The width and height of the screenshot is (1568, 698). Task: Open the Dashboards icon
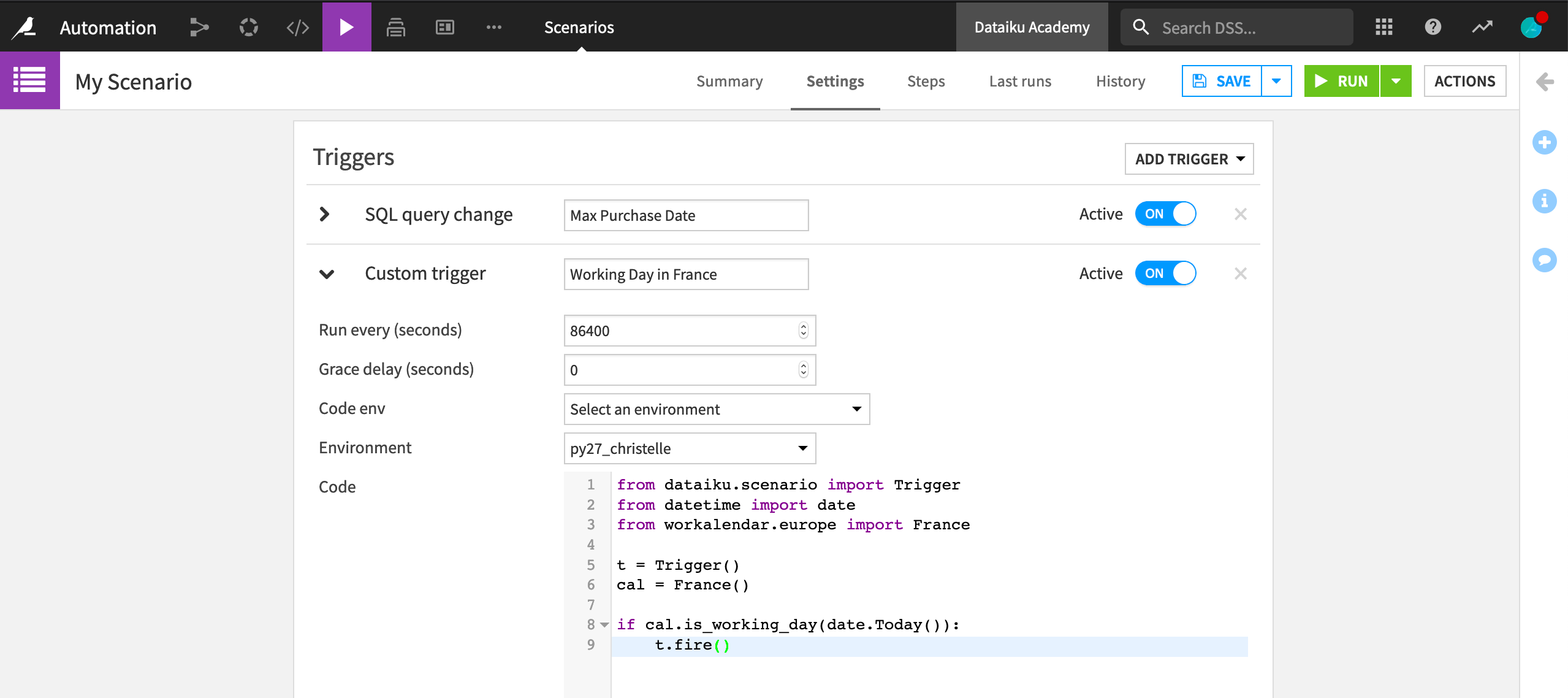(445, 27)
